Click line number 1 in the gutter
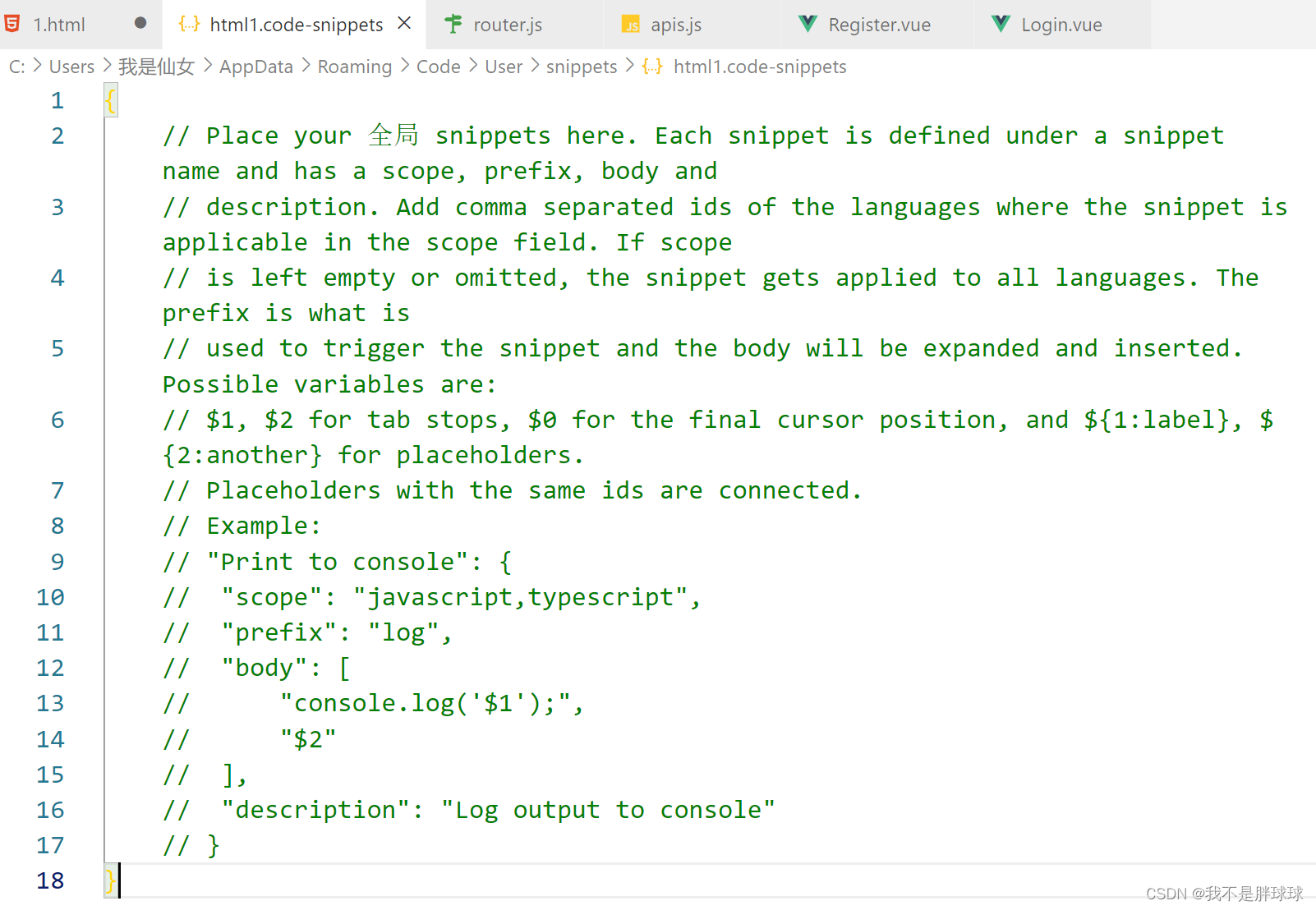This screenshot has width=1316, height=910. pos(58,100)
